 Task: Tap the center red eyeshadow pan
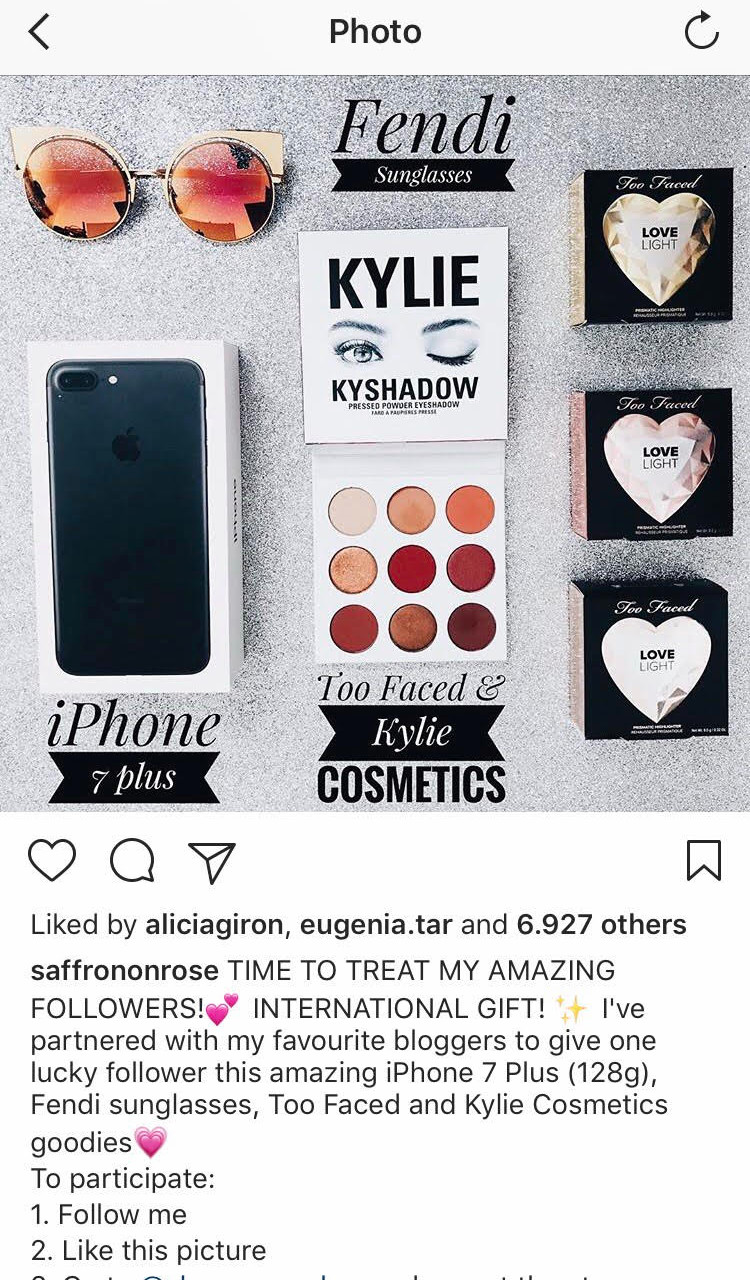[411, 568]
